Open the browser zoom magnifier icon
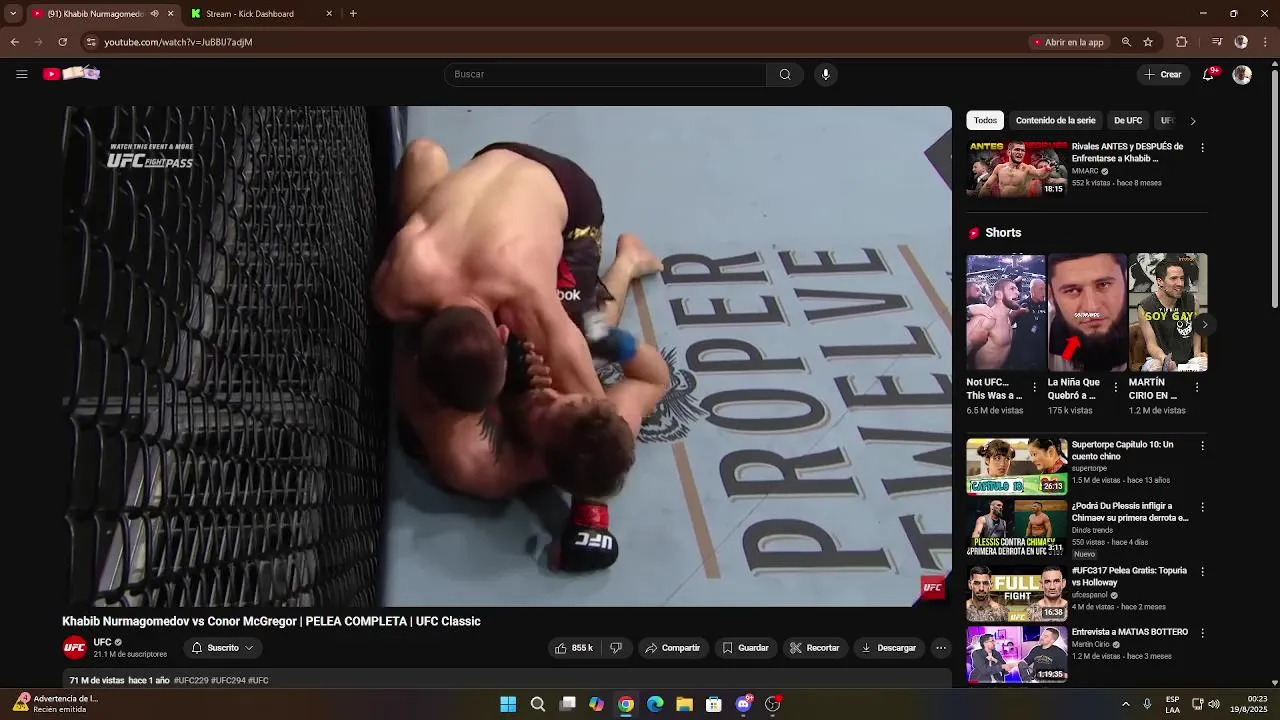Screen dimensions: 1280x720 1126,42
